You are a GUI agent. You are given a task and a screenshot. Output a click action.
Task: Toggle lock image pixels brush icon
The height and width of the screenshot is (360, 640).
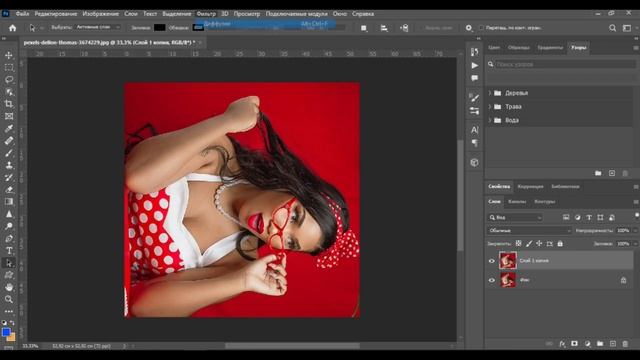(x=529, y=243)
